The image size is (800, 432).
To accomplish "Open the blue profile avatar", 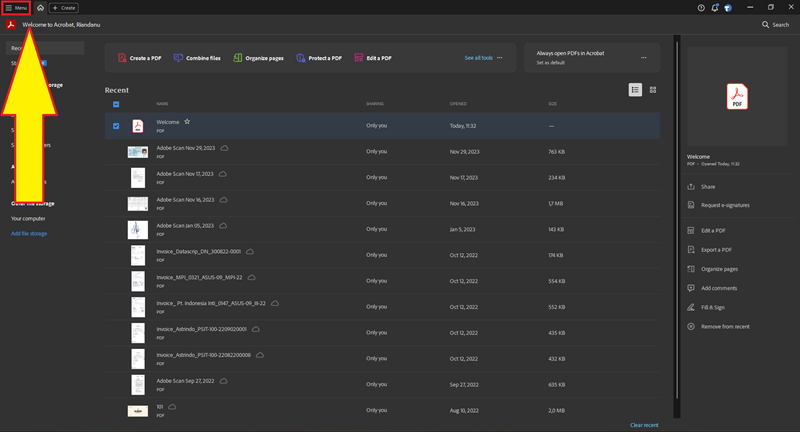I will click(728, 8).
